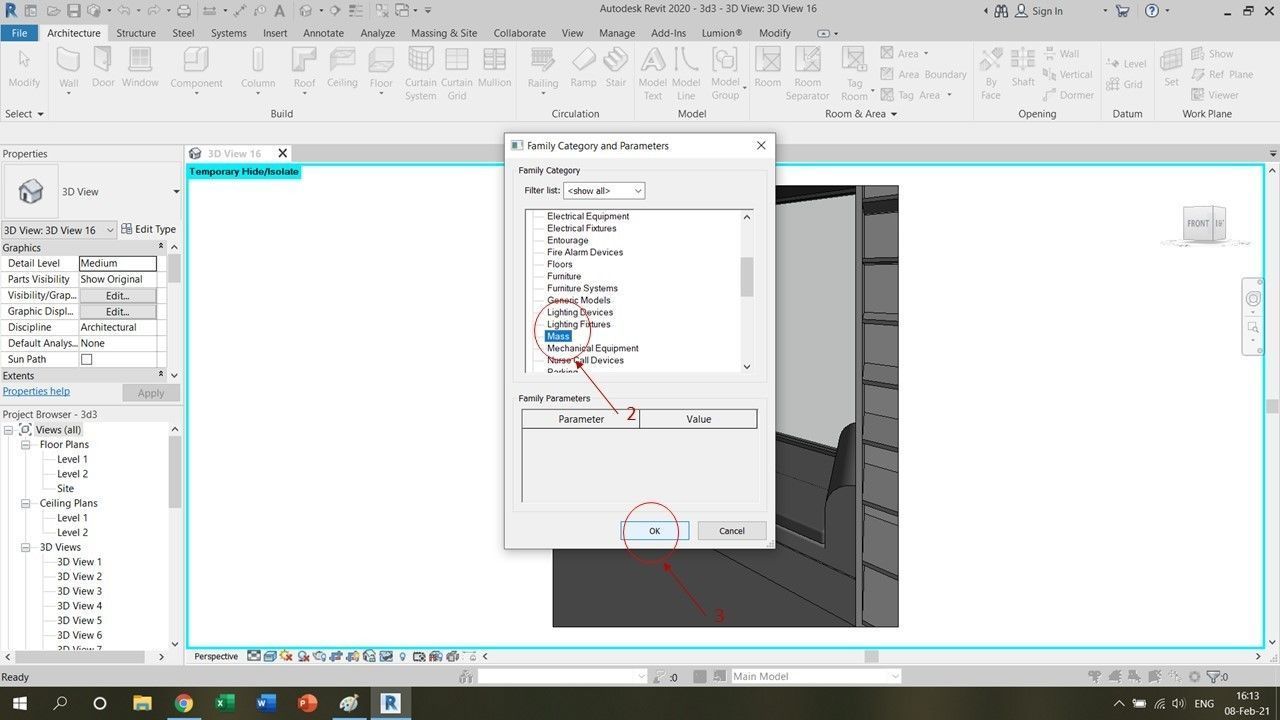Confirm the dialog with OK
The image size is (1280, 720).
[x=654, y=531]
